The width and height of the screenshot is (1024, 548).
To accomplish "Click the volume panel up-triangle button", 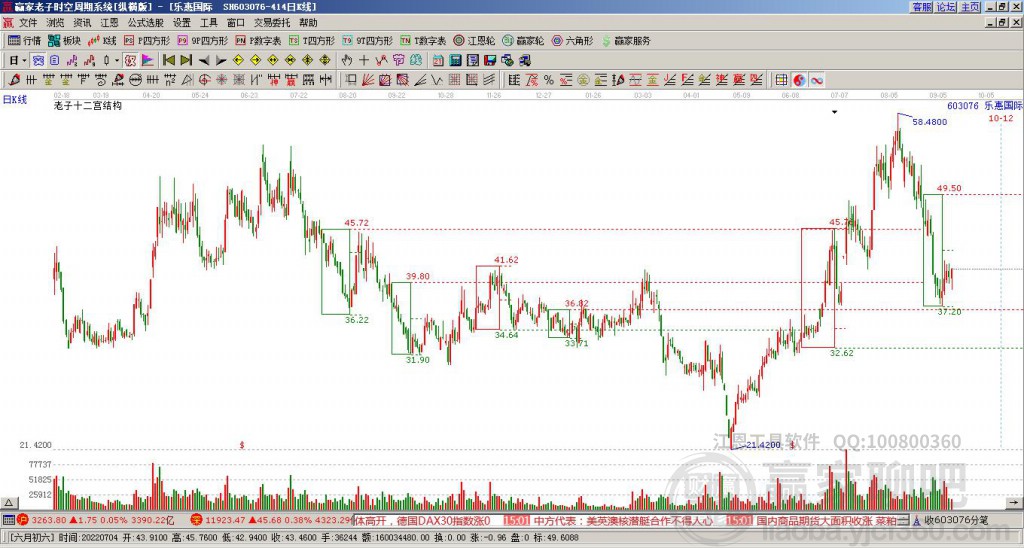I will 9,503.
